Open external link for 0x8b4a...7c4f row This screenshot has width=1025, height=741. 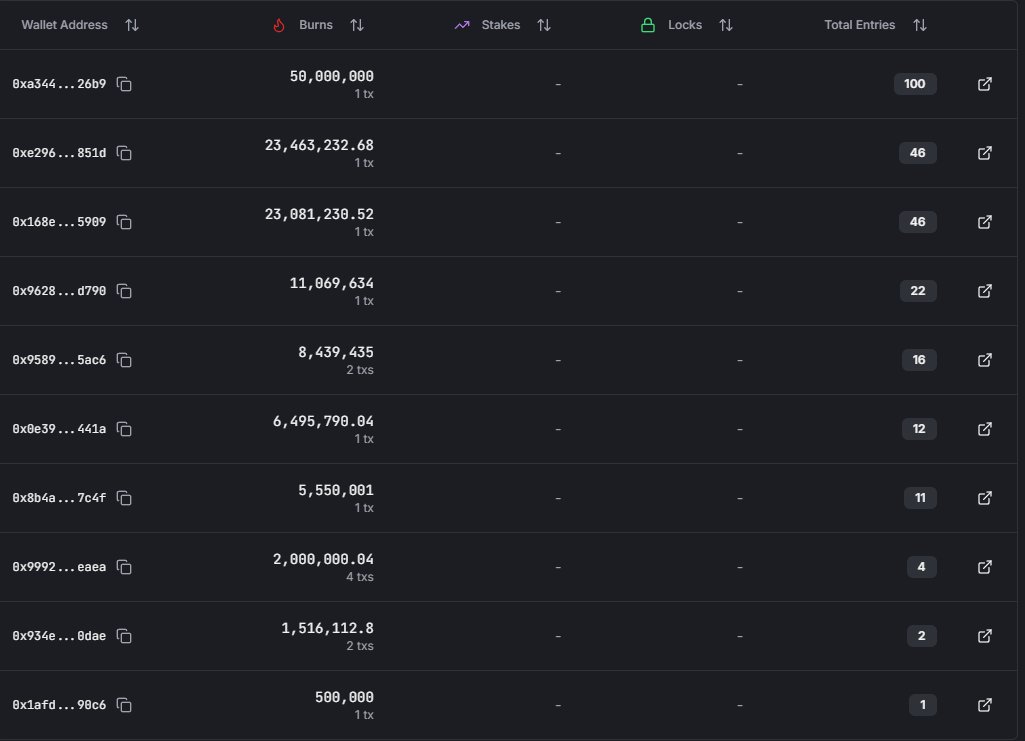point(984,498)
